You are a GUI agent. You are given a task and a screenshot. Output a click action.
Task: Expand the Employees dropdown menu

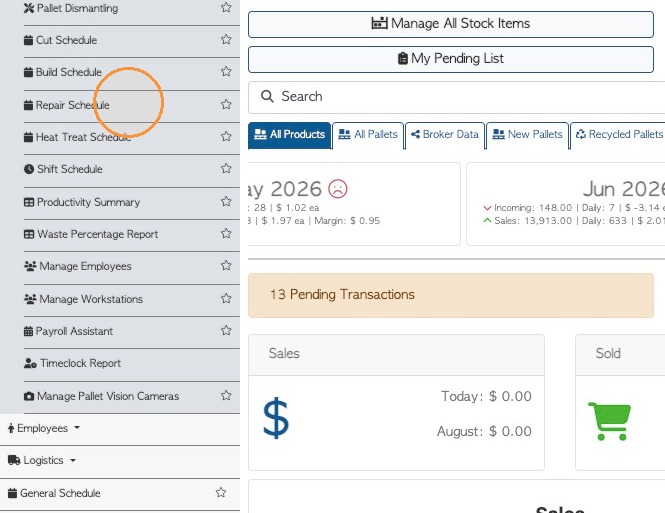44,428
